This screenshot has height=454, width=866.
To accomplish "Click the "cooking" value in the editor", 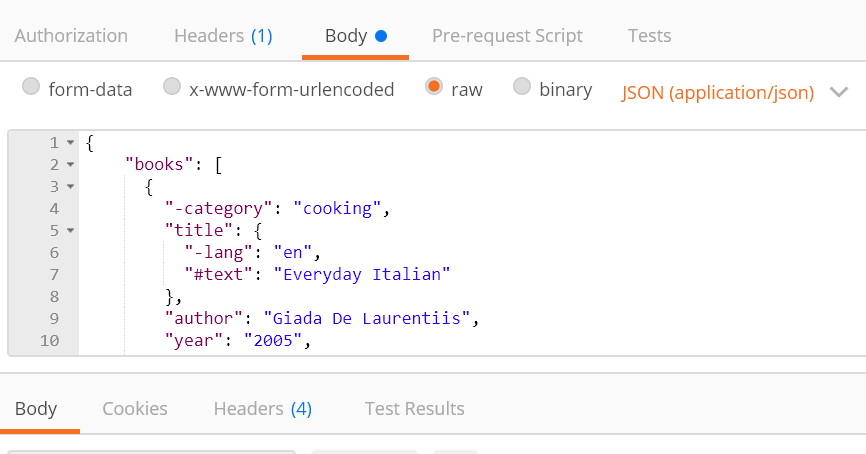I will [x=337, y=209].
